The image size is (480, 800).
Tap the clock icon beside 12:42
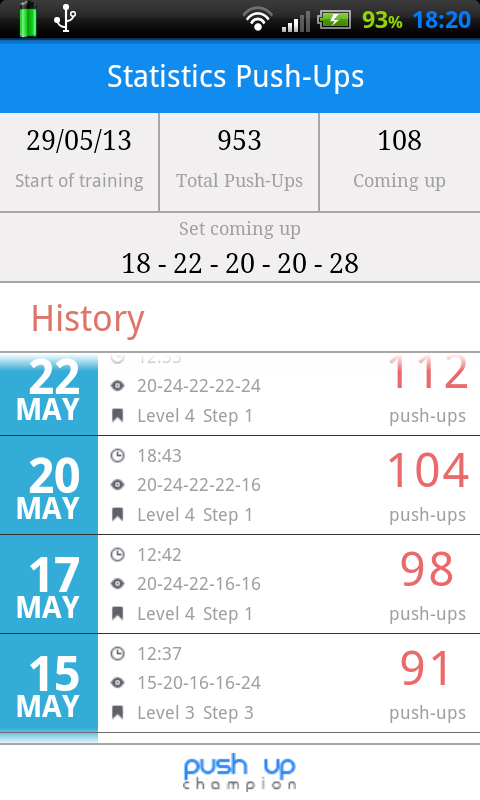click(117, 554)
